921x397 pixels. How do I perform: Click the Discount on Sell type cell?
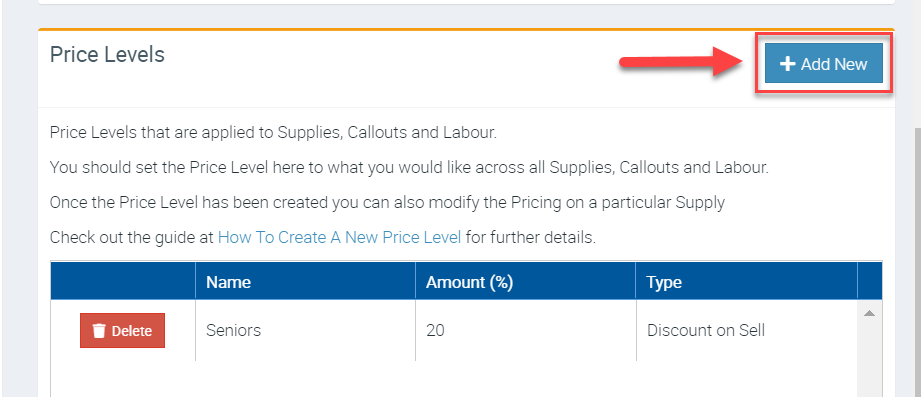click(x=747, y=331)
